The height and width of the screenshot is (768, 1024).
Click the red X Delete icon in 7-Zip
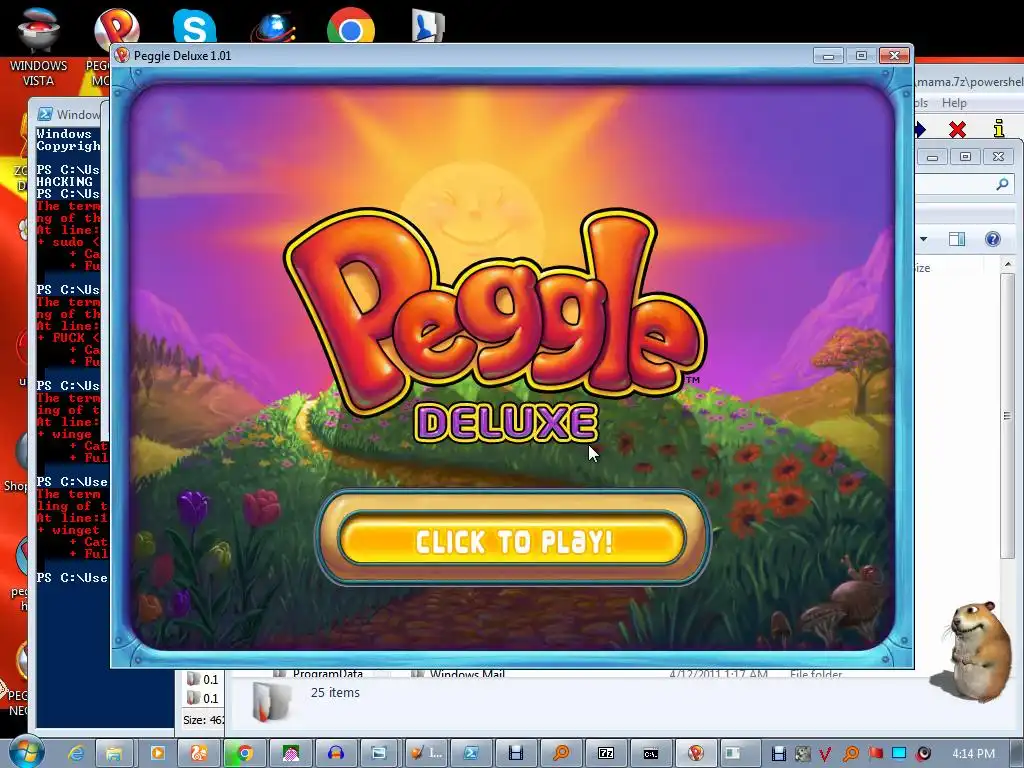click(957, 129)
